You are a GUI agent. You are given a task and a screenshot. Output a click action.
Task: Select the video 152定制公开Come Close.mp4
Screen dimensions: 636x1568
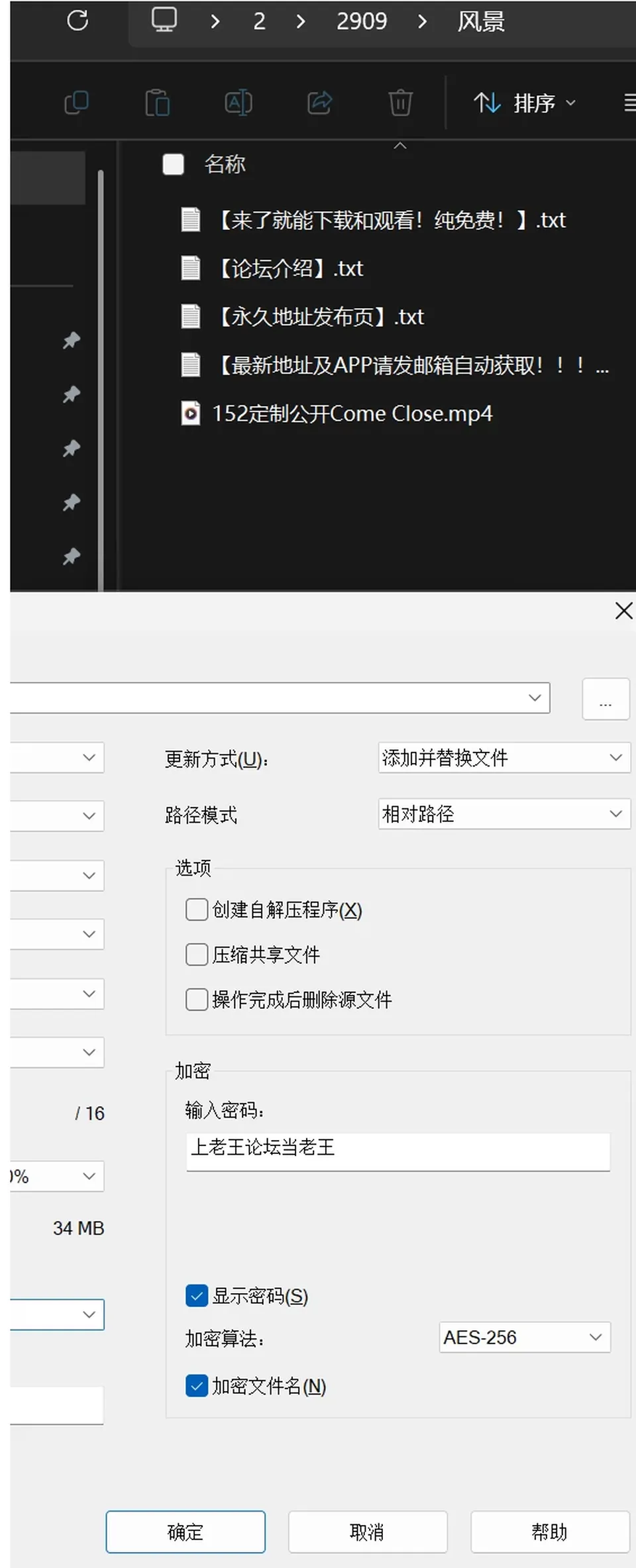click(x=337, y=413)
